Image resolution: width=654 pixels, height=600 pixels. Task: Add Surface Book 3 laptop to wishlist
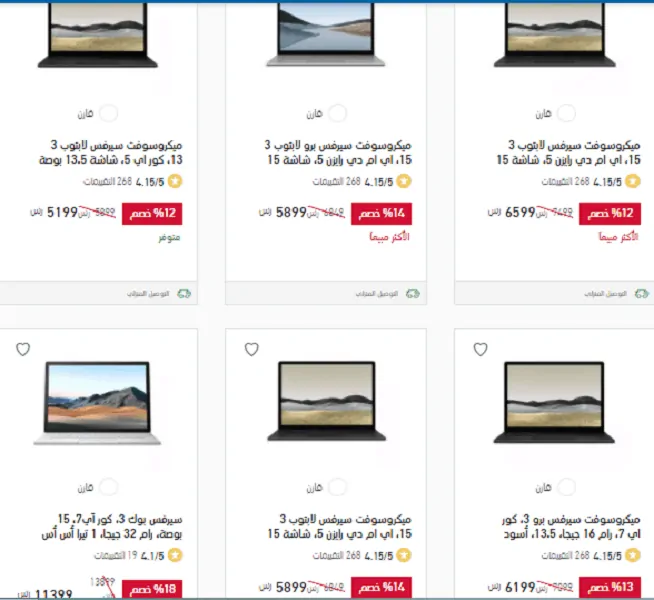pyautogui.click(x=23, y=349)
